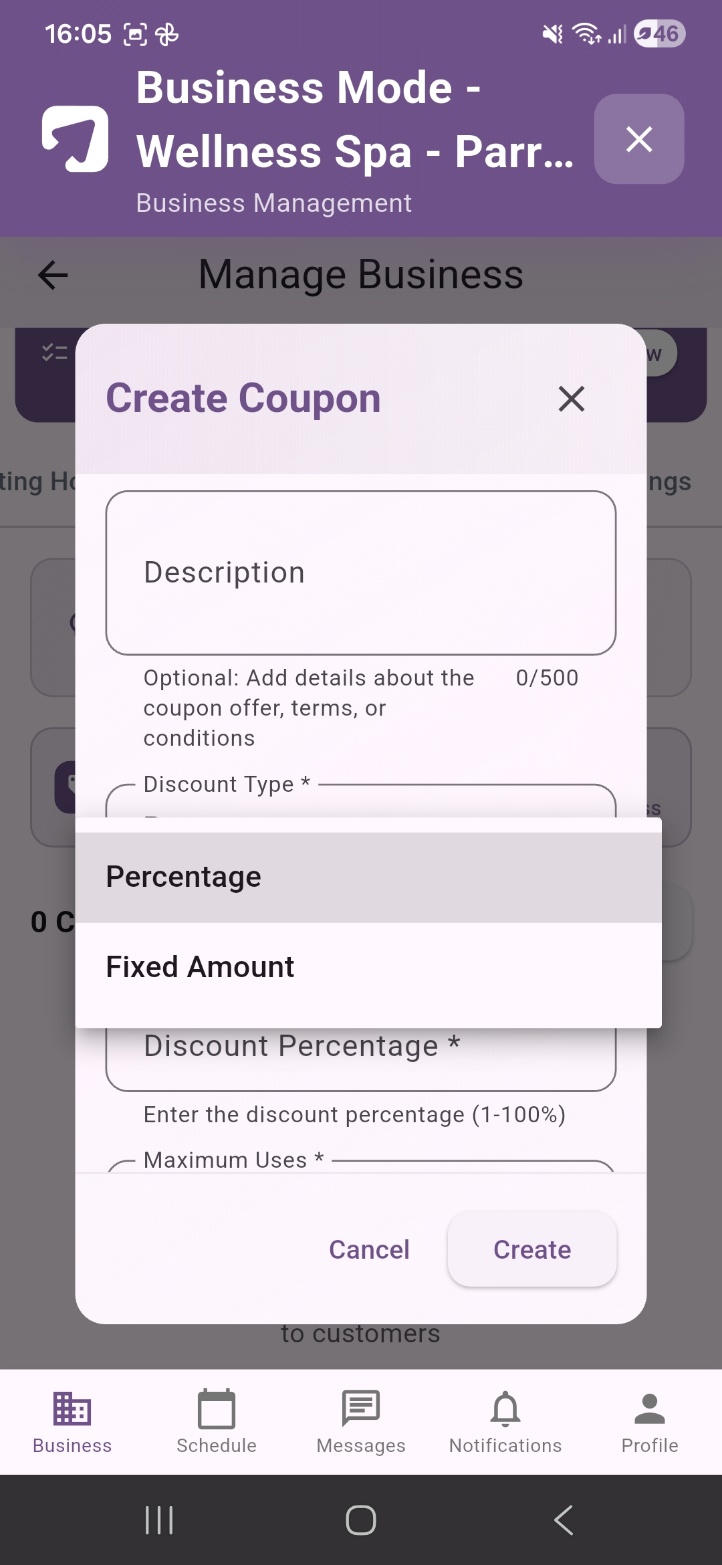Click the Cancel button

click(x=369, y=1249)
